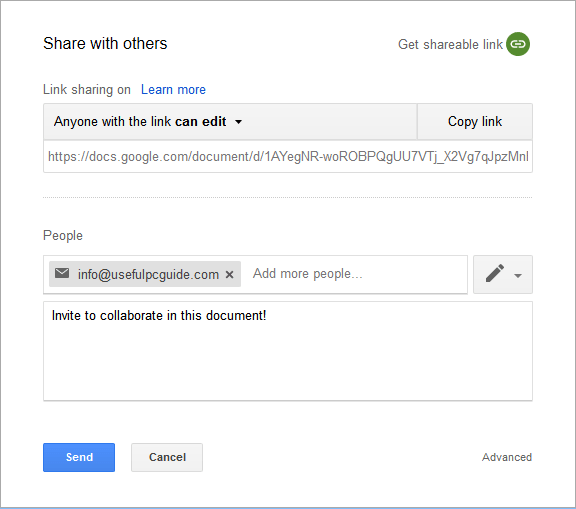576x509 pixels.
Task: Open the Learn more link
Action: (173, 90)
